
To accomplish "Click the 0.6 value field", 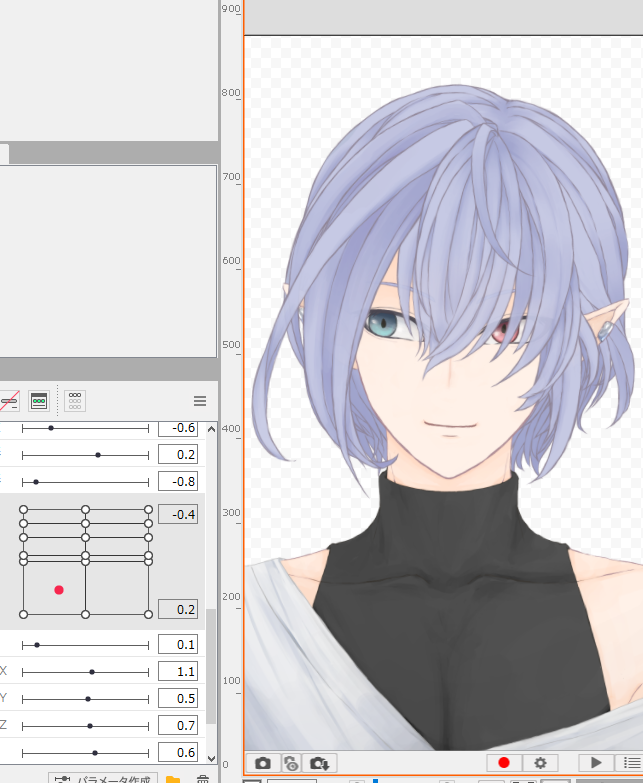I will (178, 753).
